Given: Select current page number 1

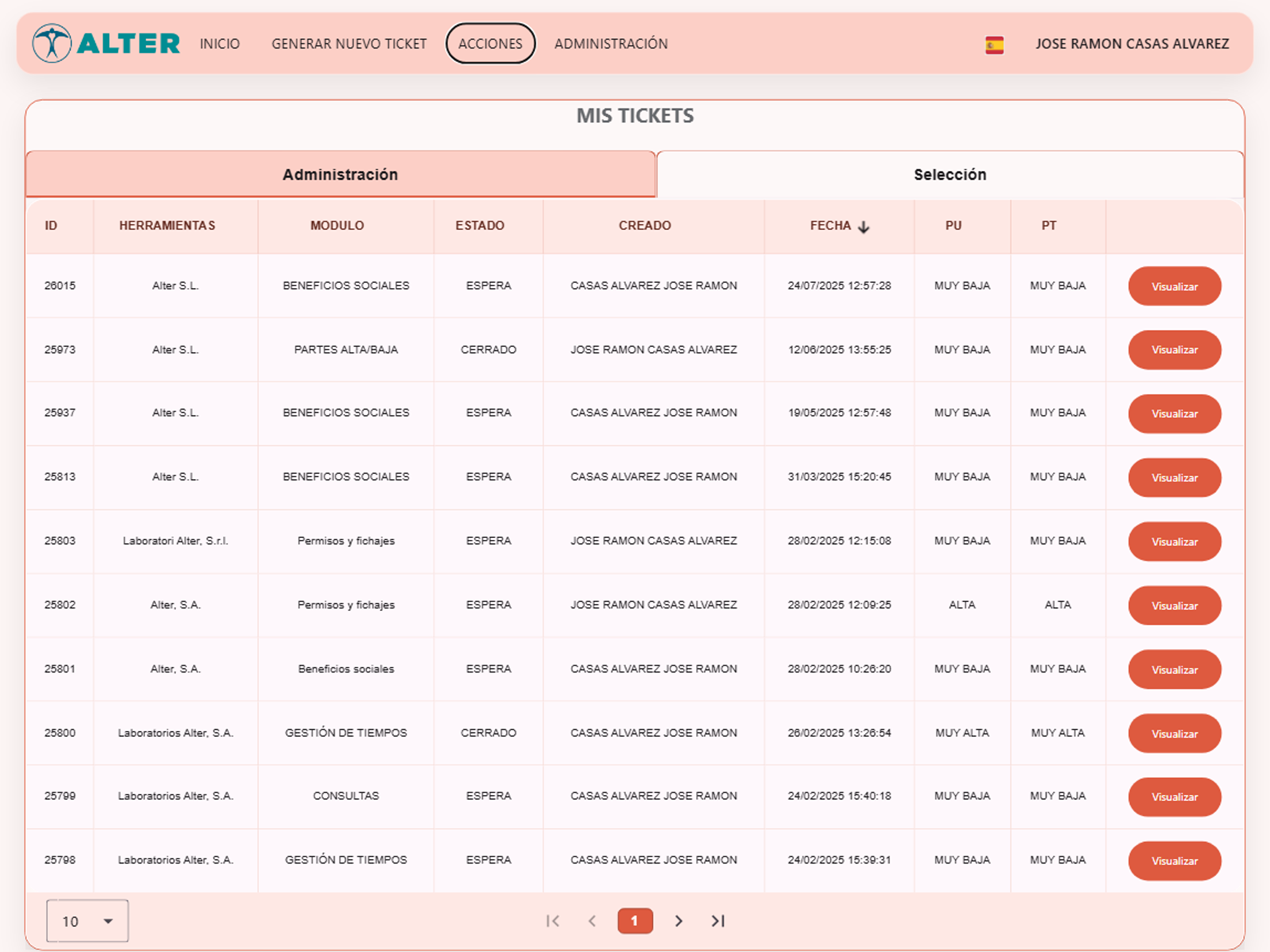Looking at the screenshot, I should pos(635,921).
